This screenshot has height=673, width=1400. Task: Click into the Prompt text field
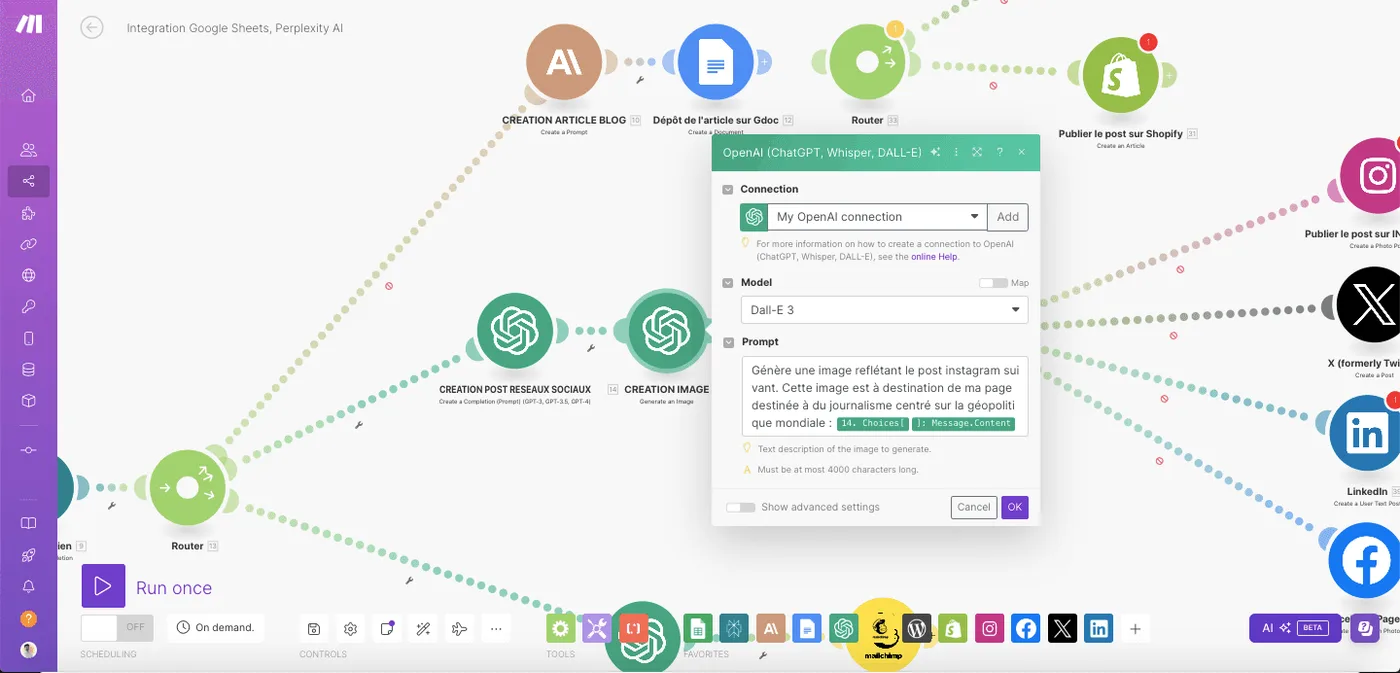[884, 396]
